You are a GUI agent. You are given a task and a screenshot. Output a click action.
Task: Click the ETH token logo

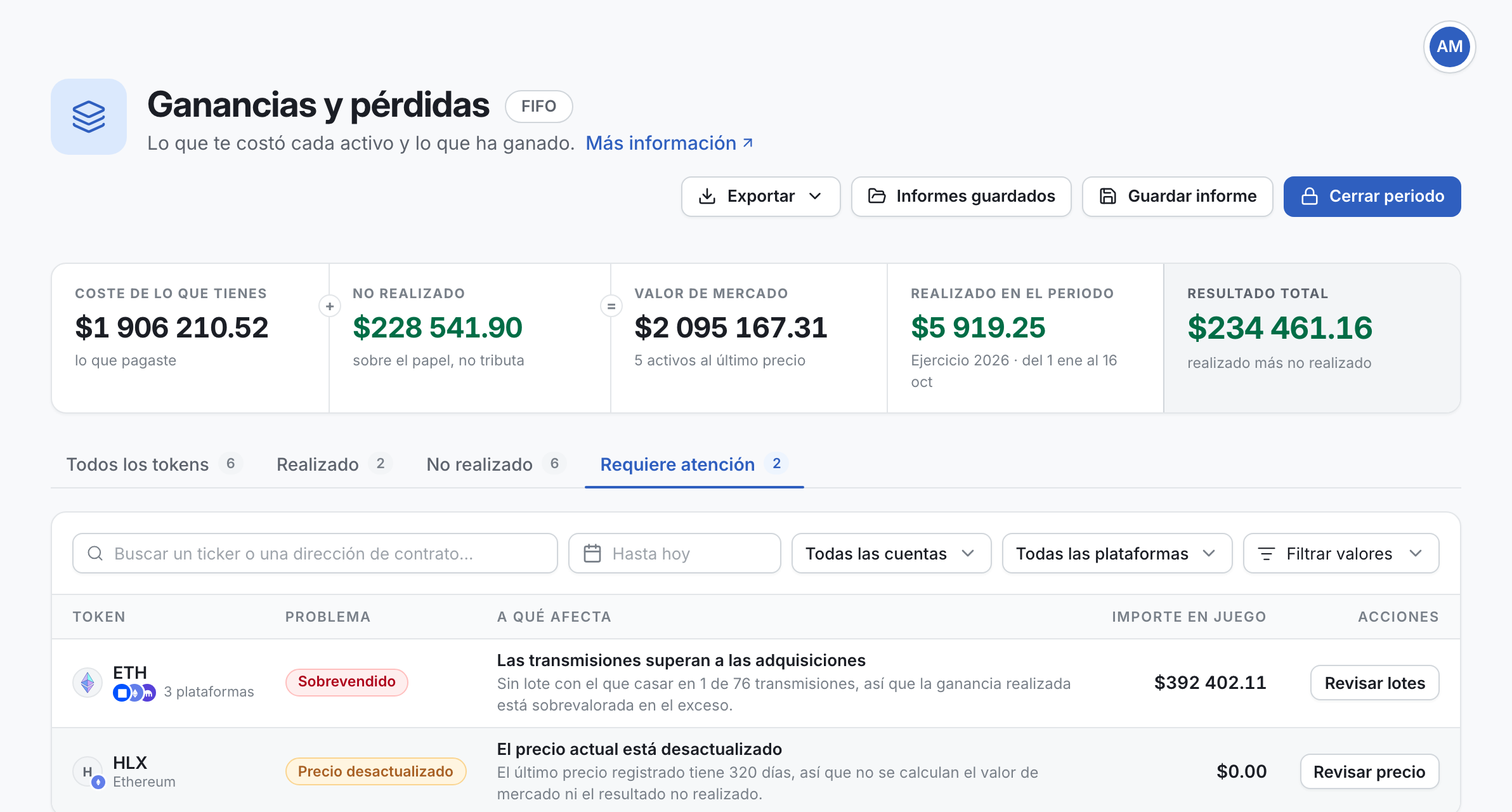tap(88, 683)
